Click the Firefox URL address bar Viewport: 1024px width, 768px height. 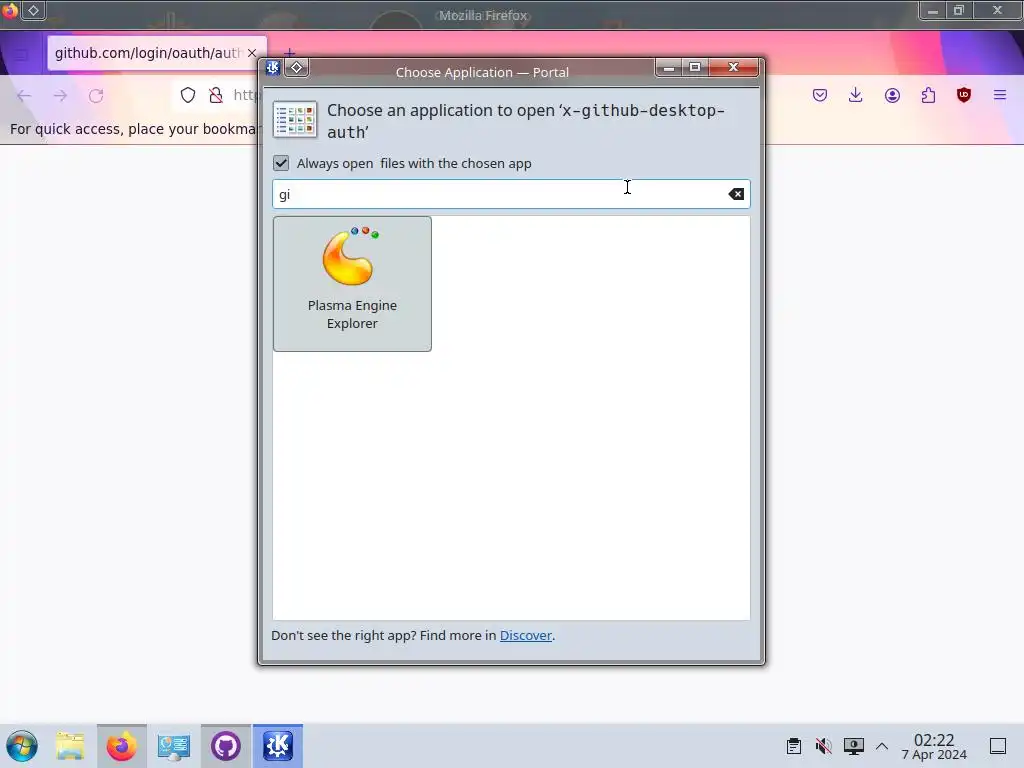(247, 95)
